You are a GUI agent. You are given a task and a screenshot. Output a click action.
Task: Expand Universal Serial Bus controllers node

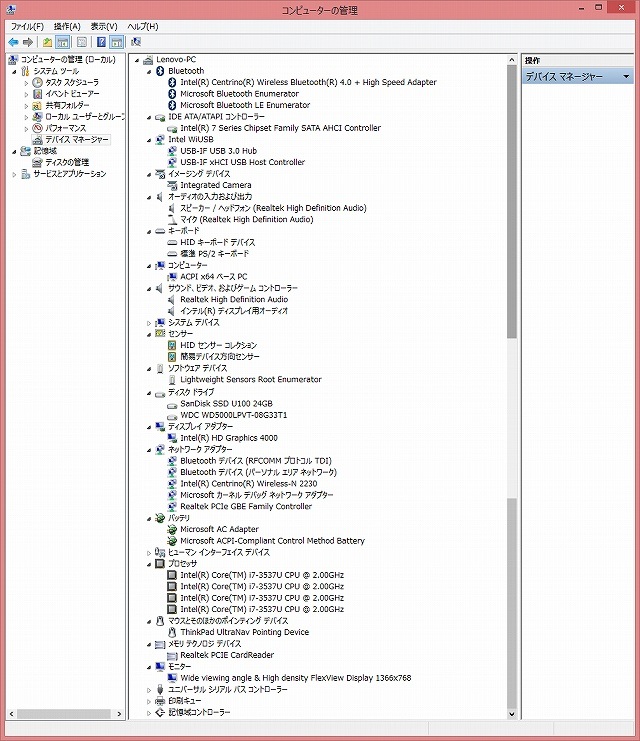[x=149, y=690]
